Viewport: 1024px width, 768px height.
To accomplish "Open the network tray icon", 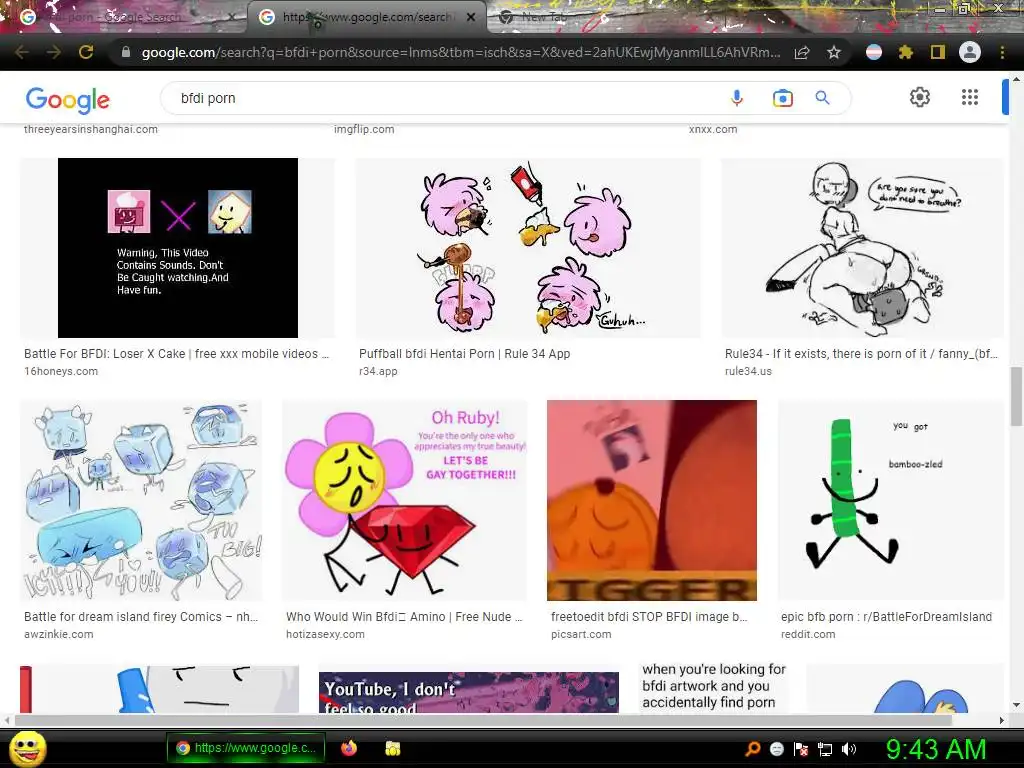I will (825, 749).
